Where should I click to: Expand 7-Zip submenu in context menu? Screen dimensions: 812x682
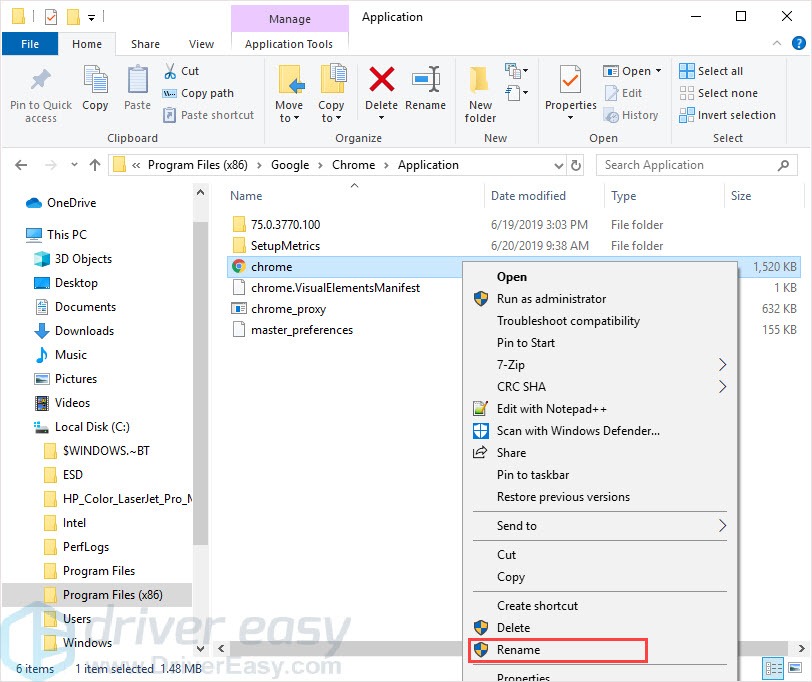pyautogui.click(x=723, y=365)
